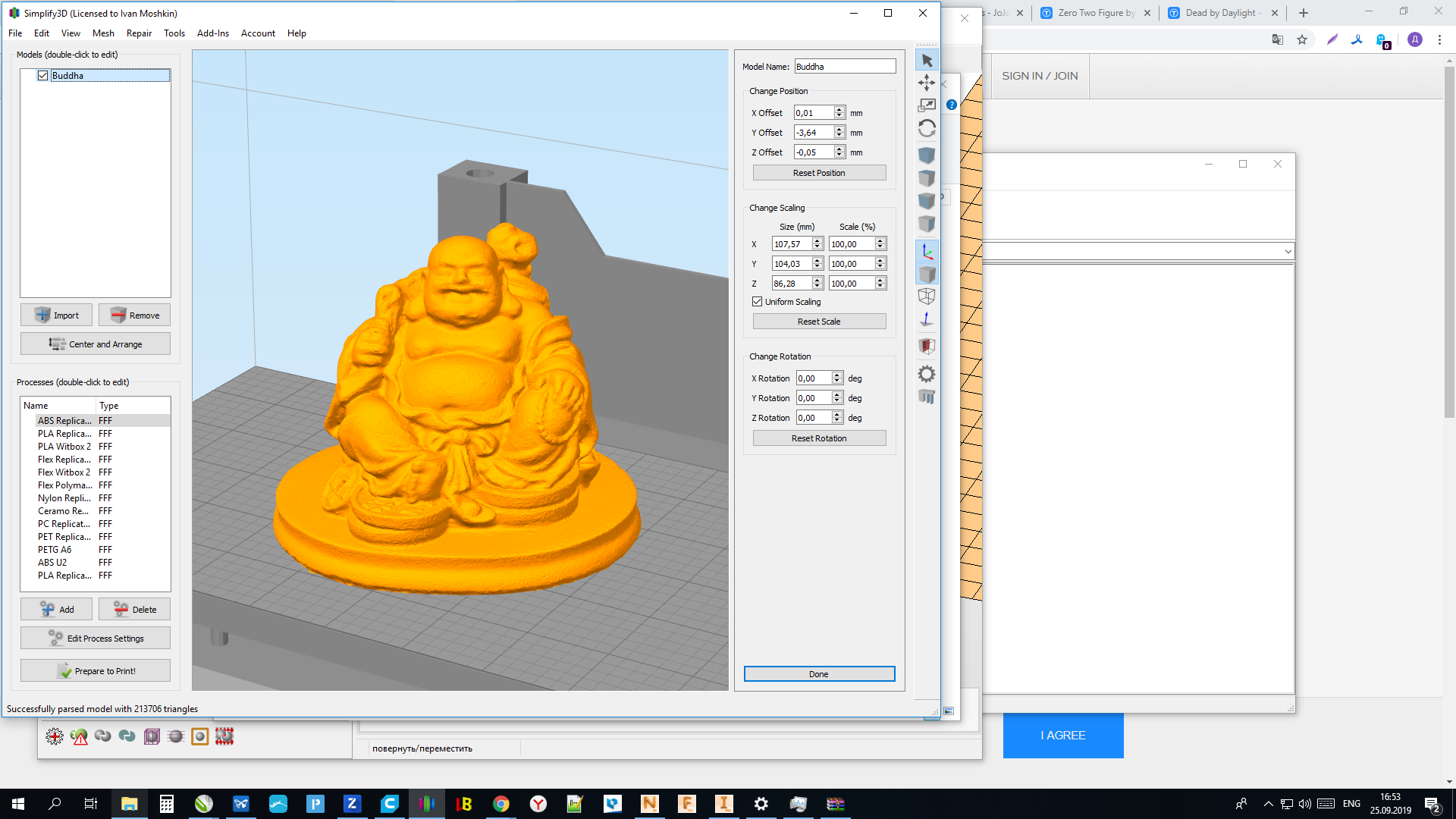Pick the rotate model tool

(927, 128)
